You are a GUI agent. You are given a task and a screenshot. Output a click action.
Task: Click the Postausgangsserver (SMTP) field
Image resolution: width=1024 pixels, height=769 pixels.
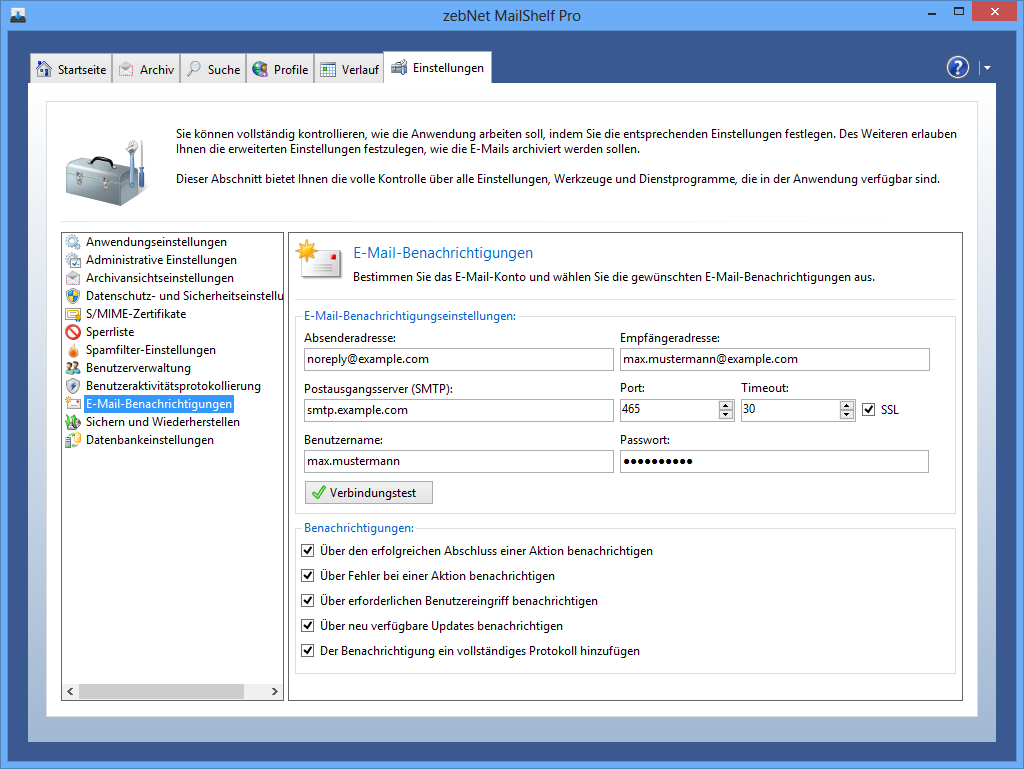[458, 410]
